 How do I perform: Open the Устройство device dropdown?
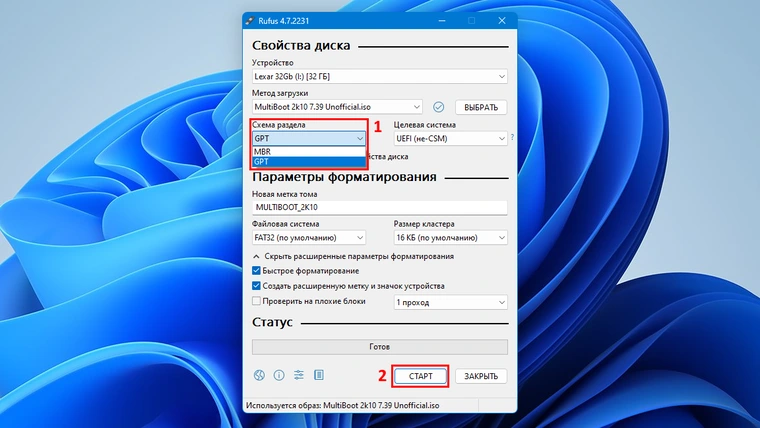(380, 77)
